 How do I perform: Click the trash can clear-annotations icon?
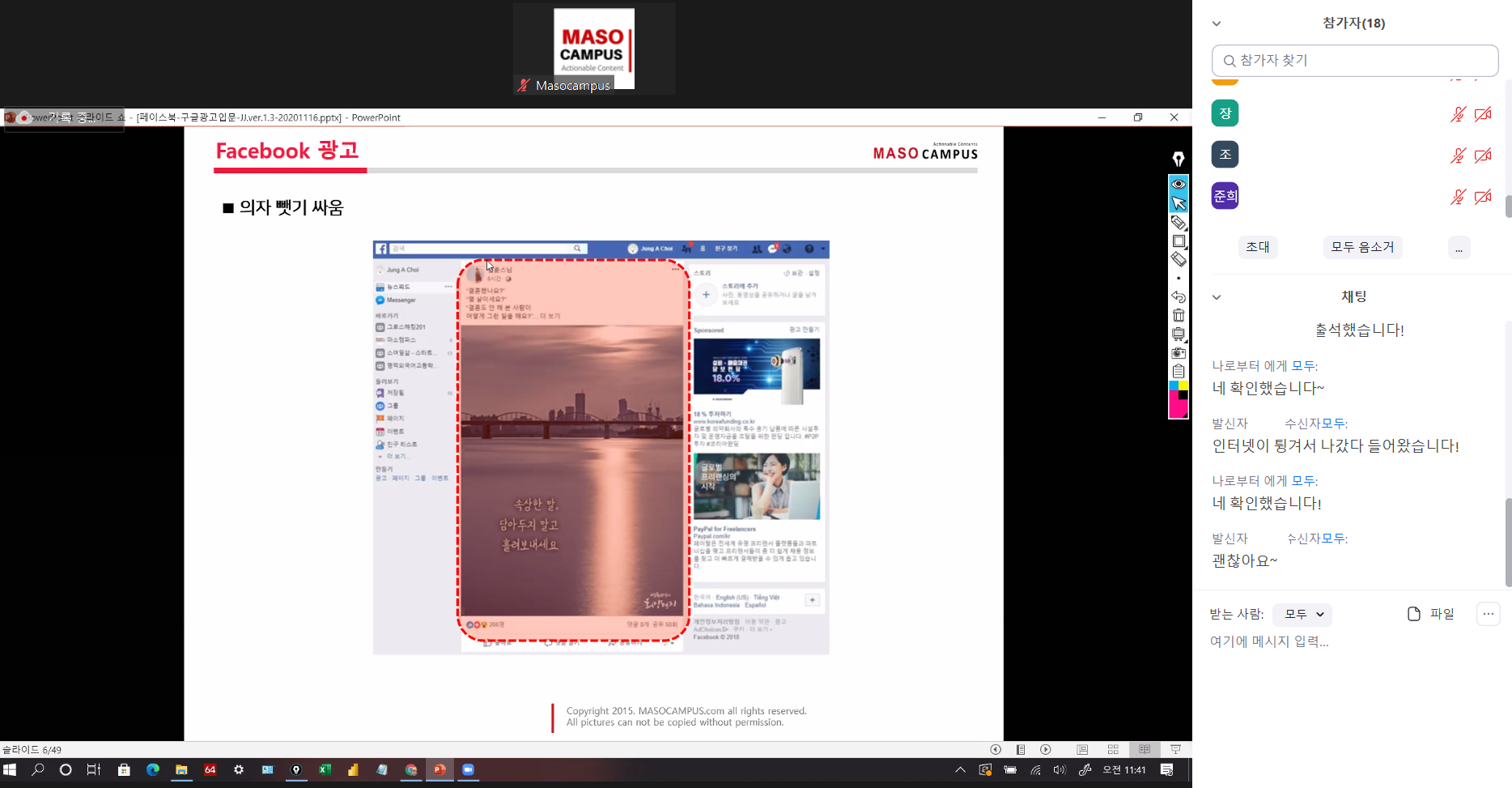pyautogui.click(x=1179, y=315)
